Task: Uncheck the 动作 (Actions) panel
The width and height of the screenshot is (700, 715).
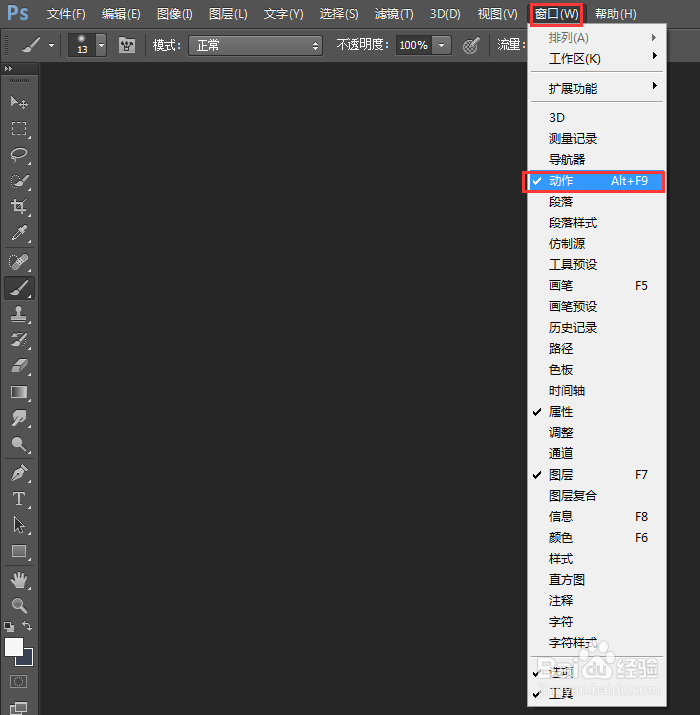Action: coord(596,181)
